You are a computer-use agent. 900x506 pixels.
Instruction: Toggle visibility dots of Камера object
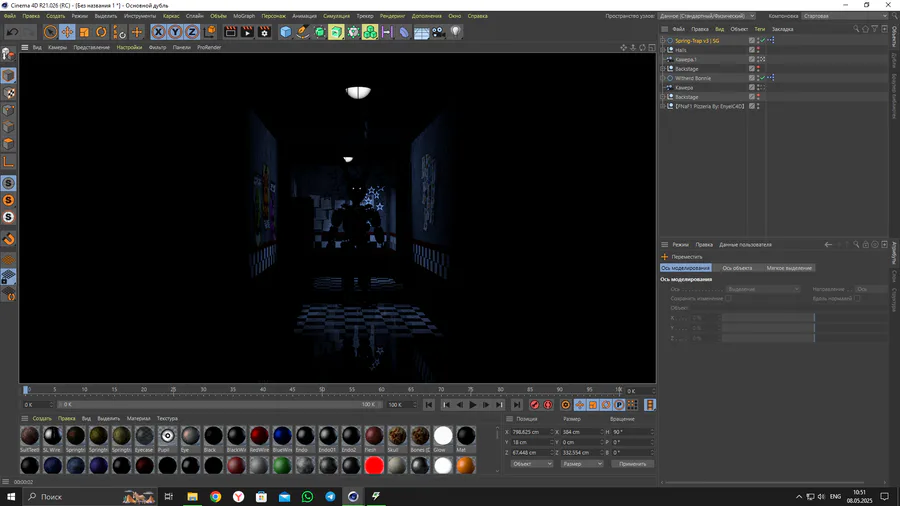click(x=758, y=87)
